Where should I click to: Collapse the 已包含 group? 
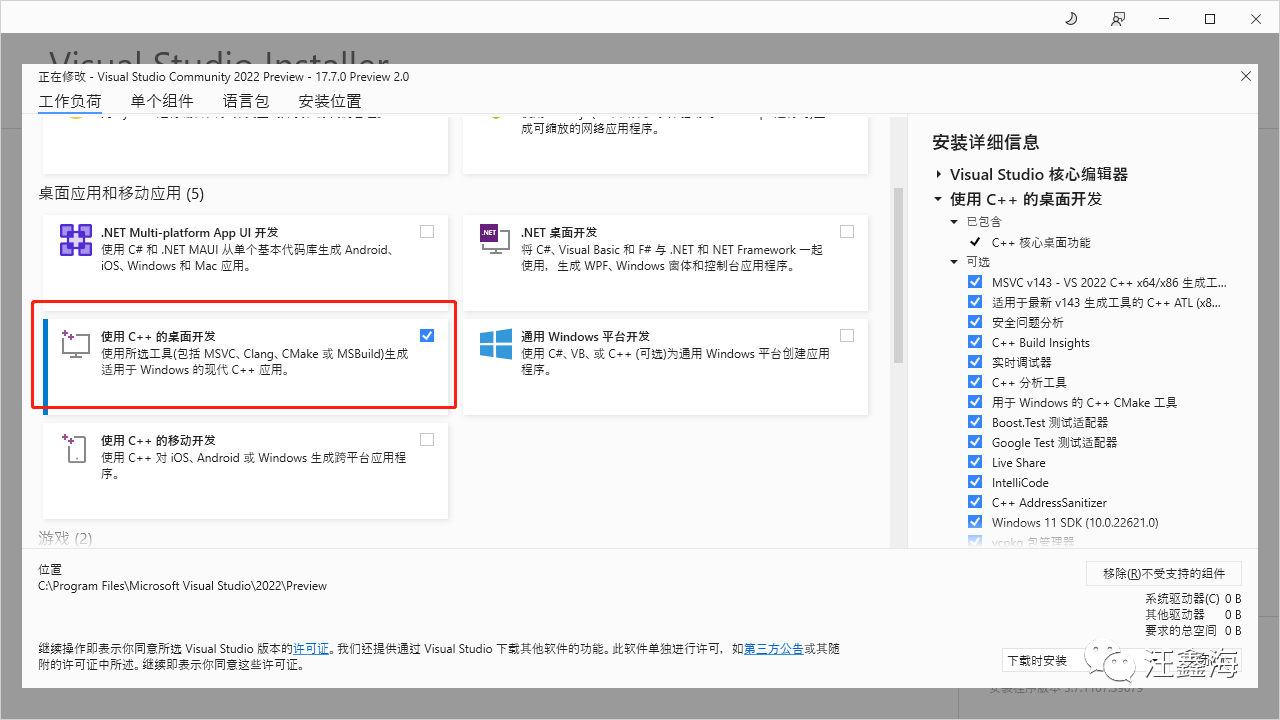(x=955, y=222)
